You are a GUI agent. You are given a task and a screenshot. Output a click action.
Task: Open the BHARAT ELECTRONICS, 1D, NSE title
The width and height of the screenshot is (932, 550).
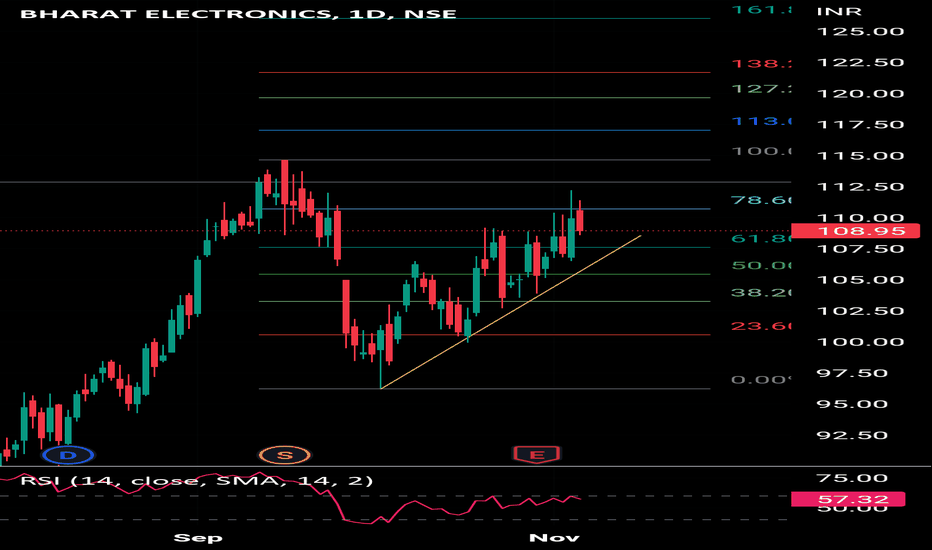[x=238, y=13]
